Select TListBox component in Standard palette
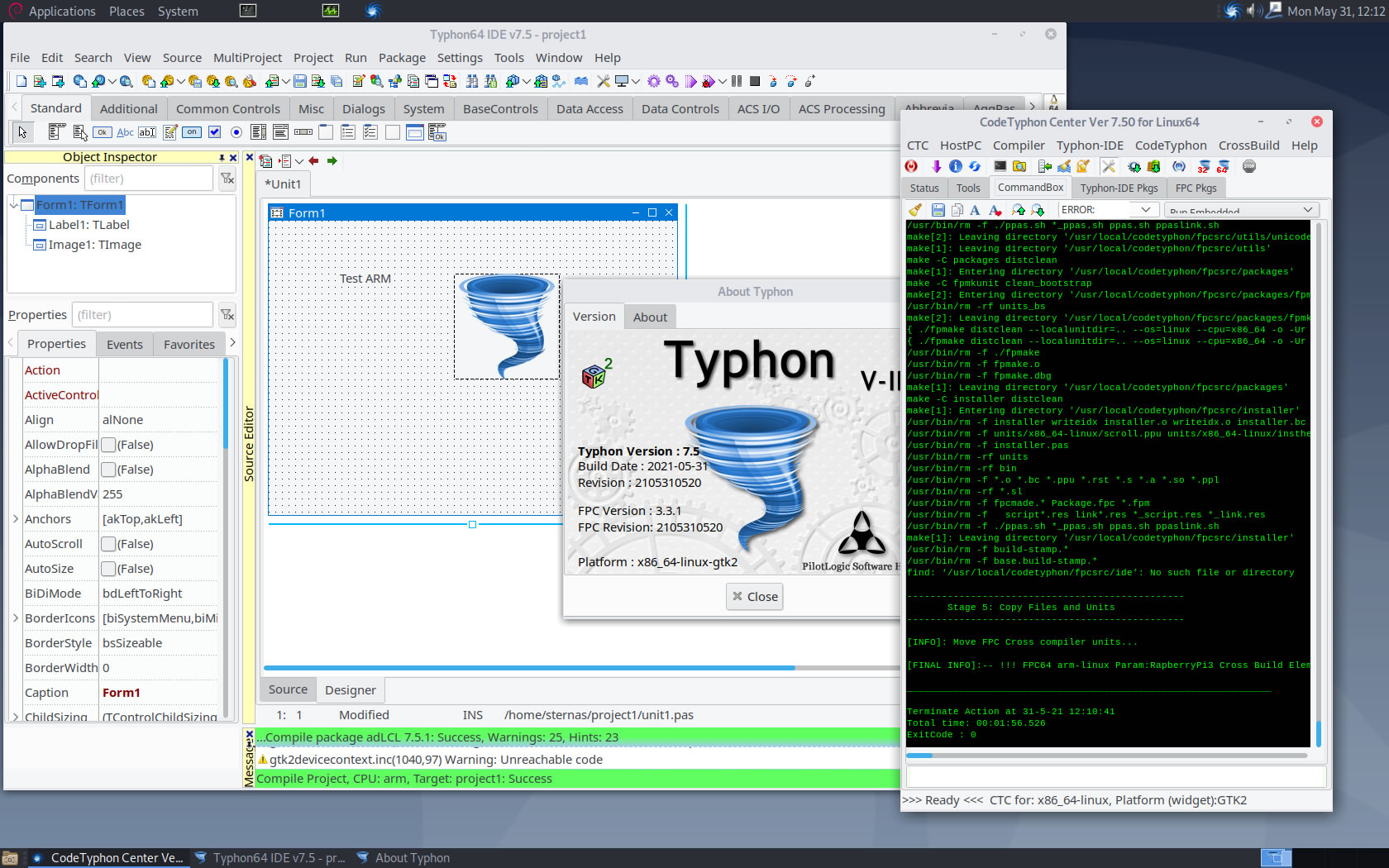1389x868 pixels. [258, 132]
